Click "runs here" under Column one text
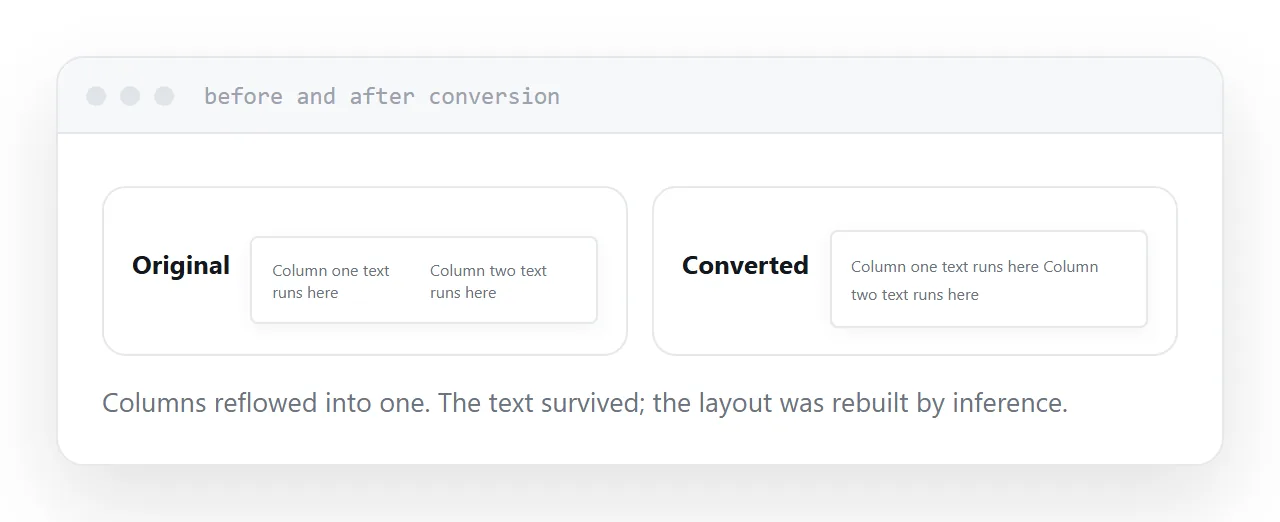Image resolution: width=1280 pixels, height=522 pixels. pyautogui.click(x=305, y=293)
